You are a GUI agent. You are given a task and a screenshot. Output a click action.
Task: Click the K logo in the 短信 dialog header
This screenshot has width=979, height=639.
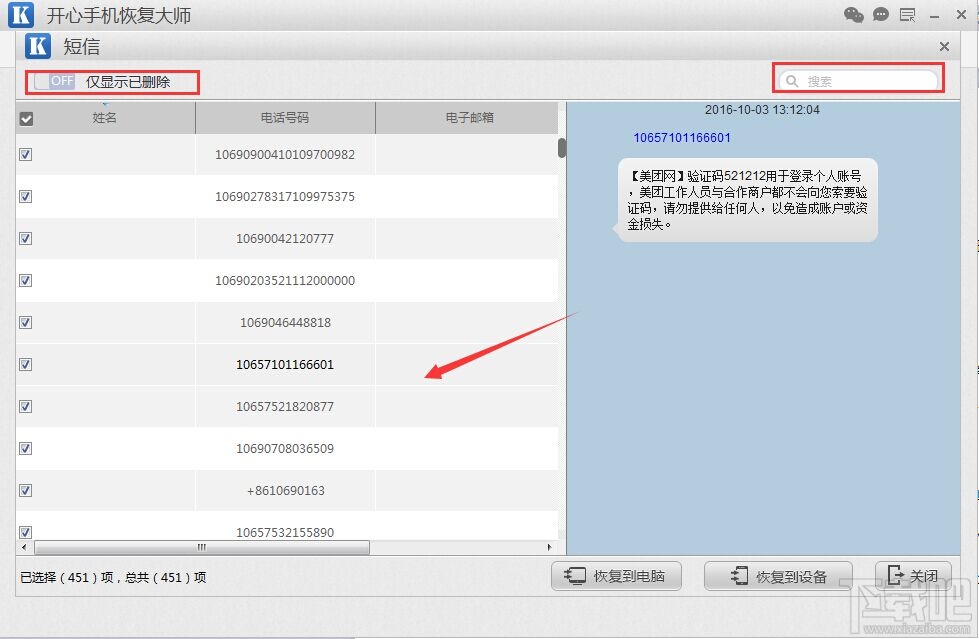click(37, 45)
